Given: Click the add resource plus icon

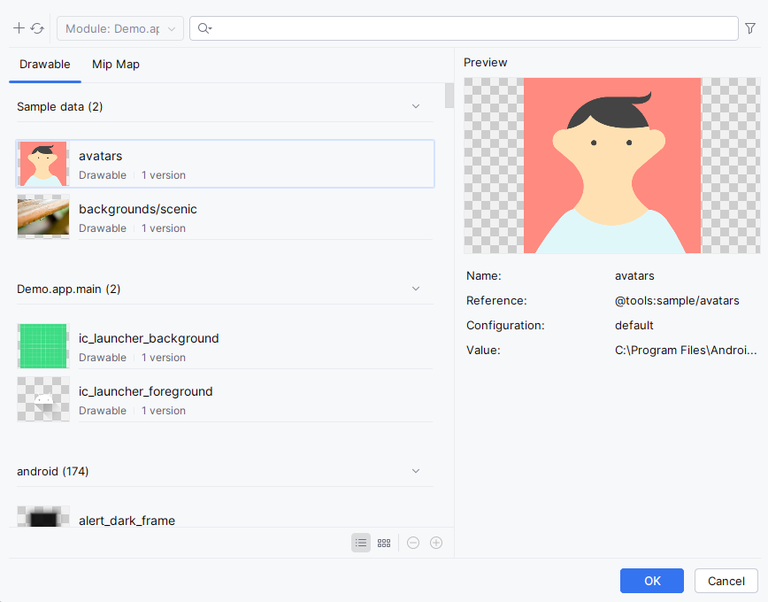Looking at the screenshot, I should [19, 28].
